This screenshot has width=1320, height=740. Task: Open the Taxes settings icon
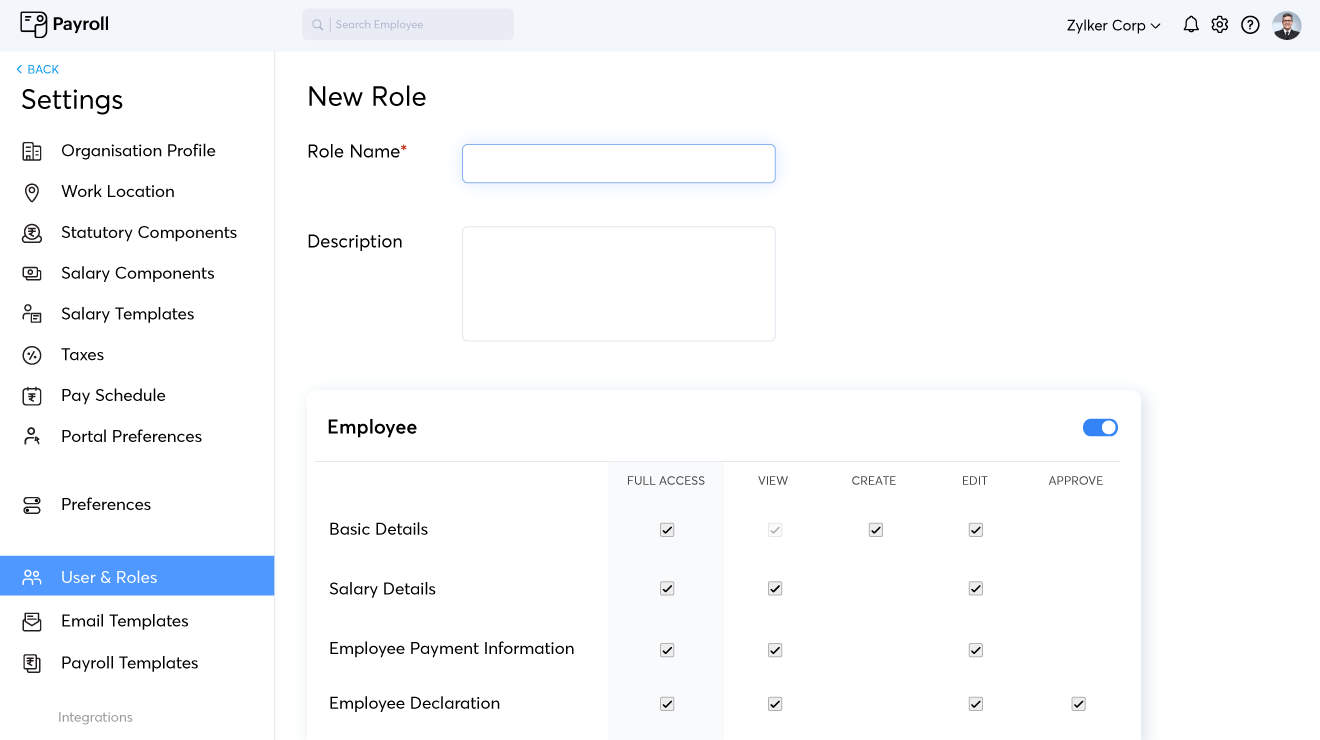point(31,354)
